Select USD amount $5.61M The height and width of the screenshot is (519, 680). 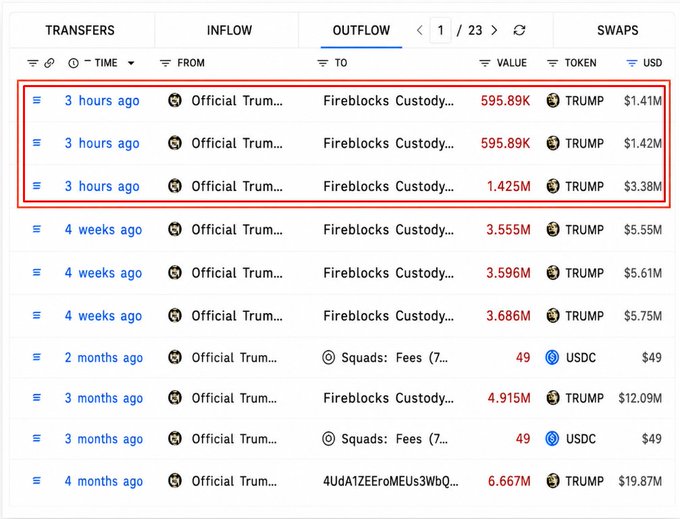click(643, 273)
